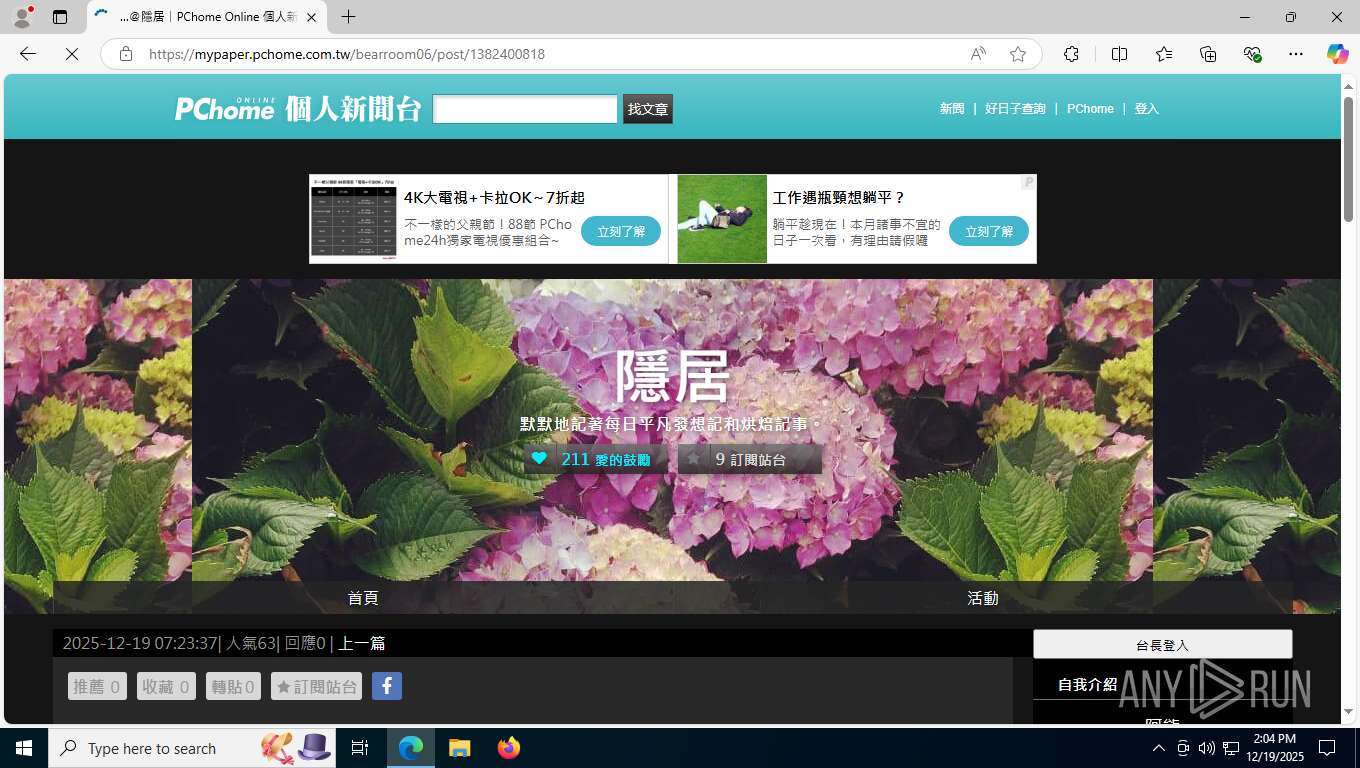Click the heart icon beside 211 愛的鼓勵

click(x=540, y=459)
